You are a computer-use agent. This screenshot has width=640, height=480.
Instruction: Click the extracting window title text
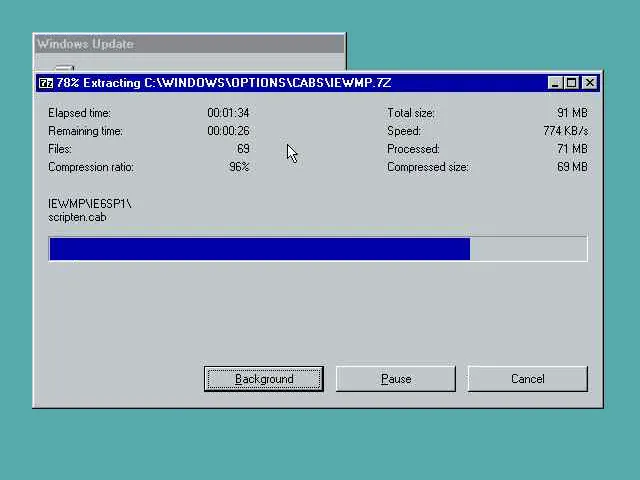click(224, 83)
